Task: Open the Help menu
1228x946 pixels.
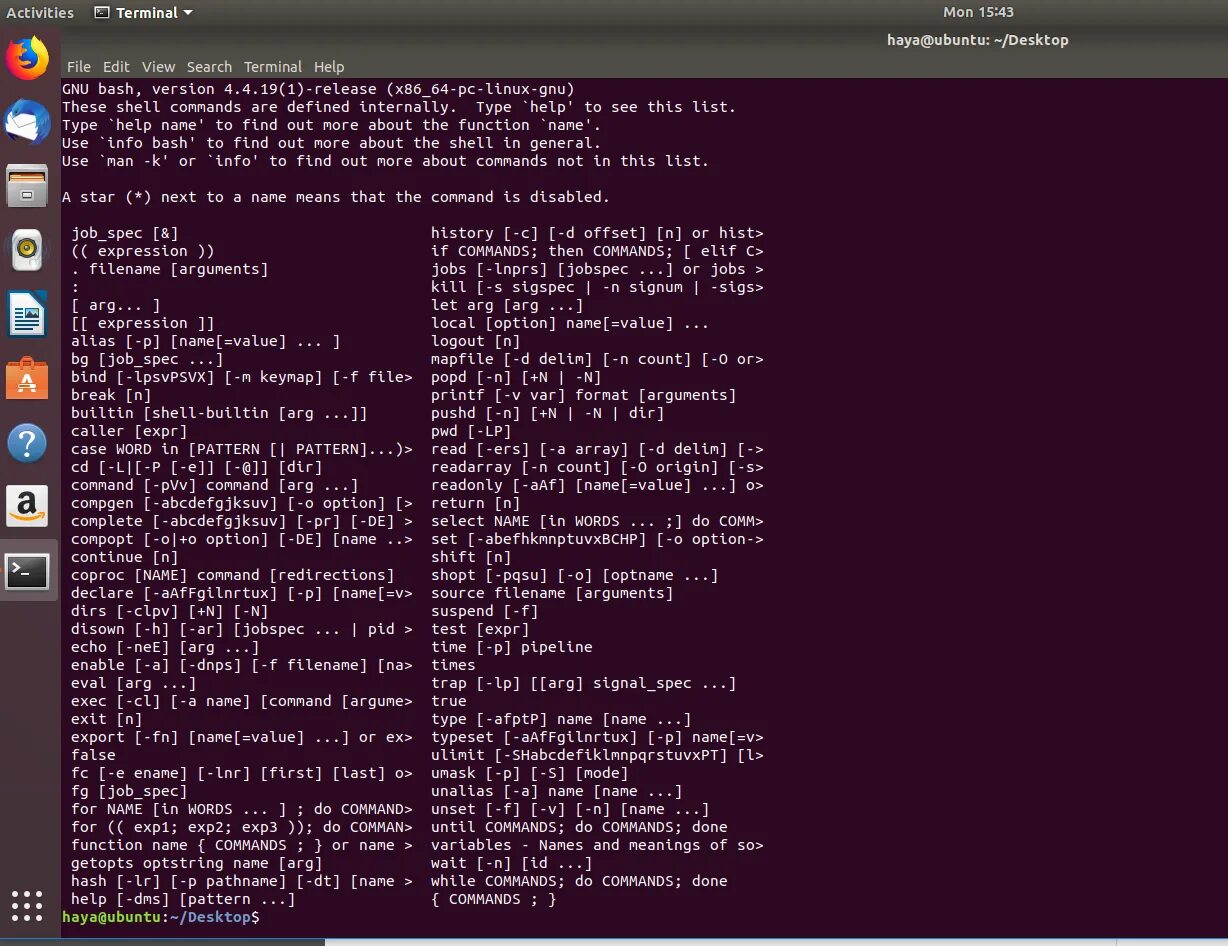Action: [x=329, y=67]
